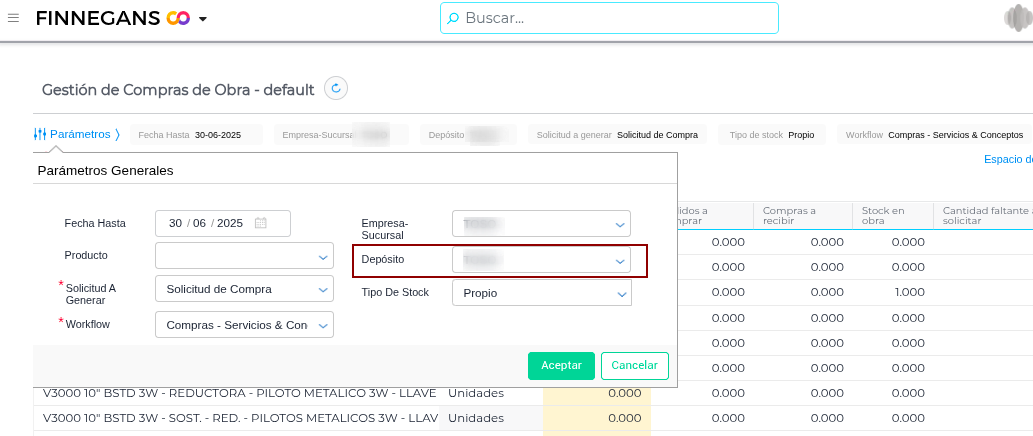Image resolution: width=1033 pixels, height=436 pixels.
Task: Open the Producto dropdown
Action: (244, 256)
